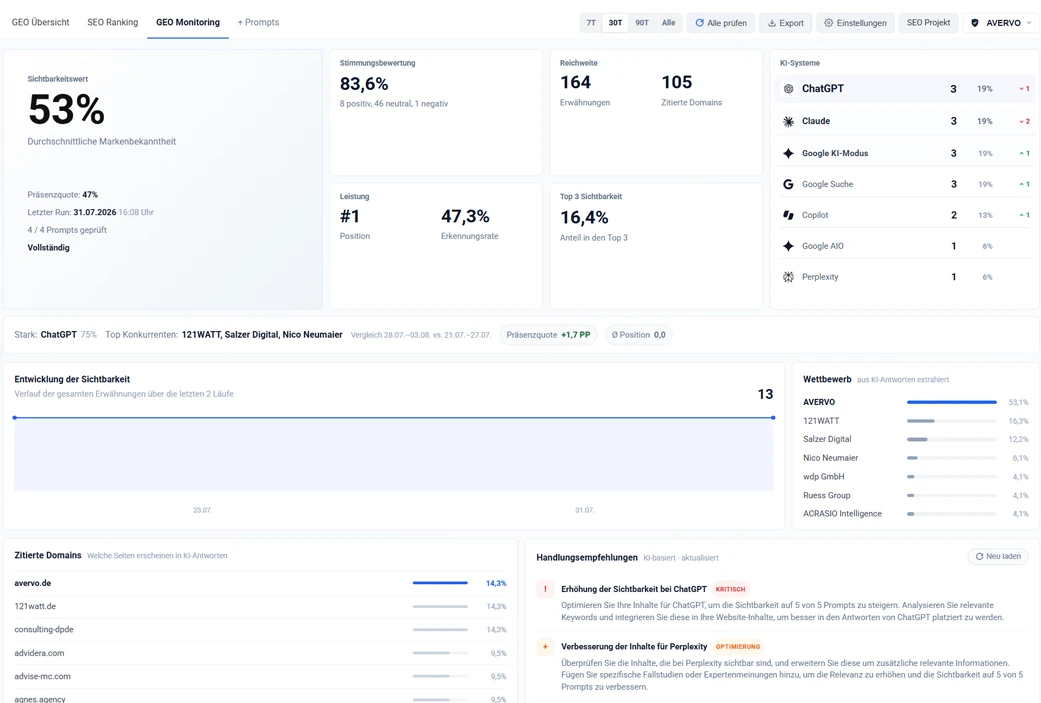Open the GEO Monitoring tab

coord(188,22)
